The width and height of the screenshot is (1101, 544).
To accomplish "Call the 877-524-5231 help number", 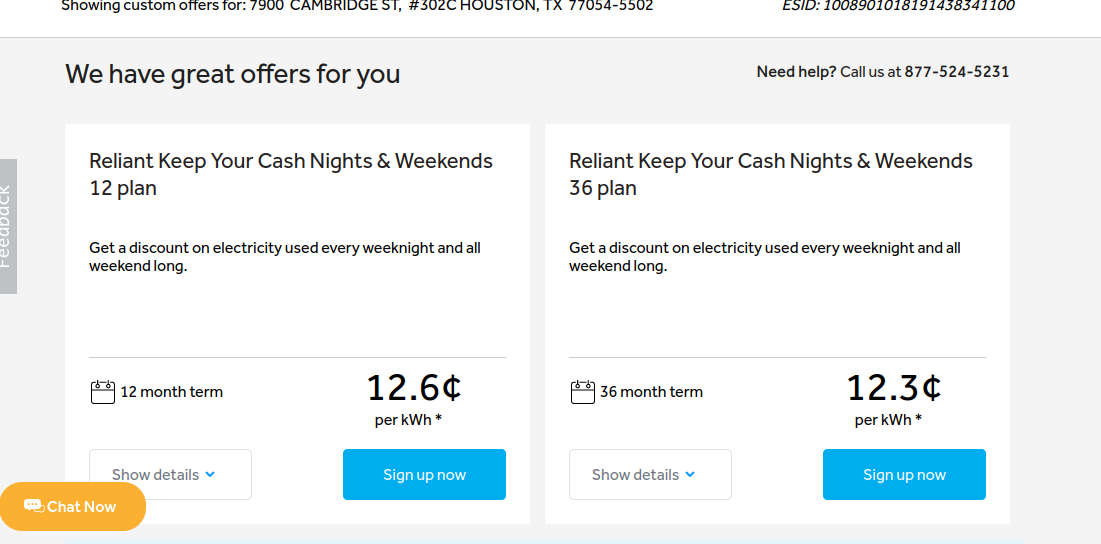I will pyautogui.click(x=956, y=72).
